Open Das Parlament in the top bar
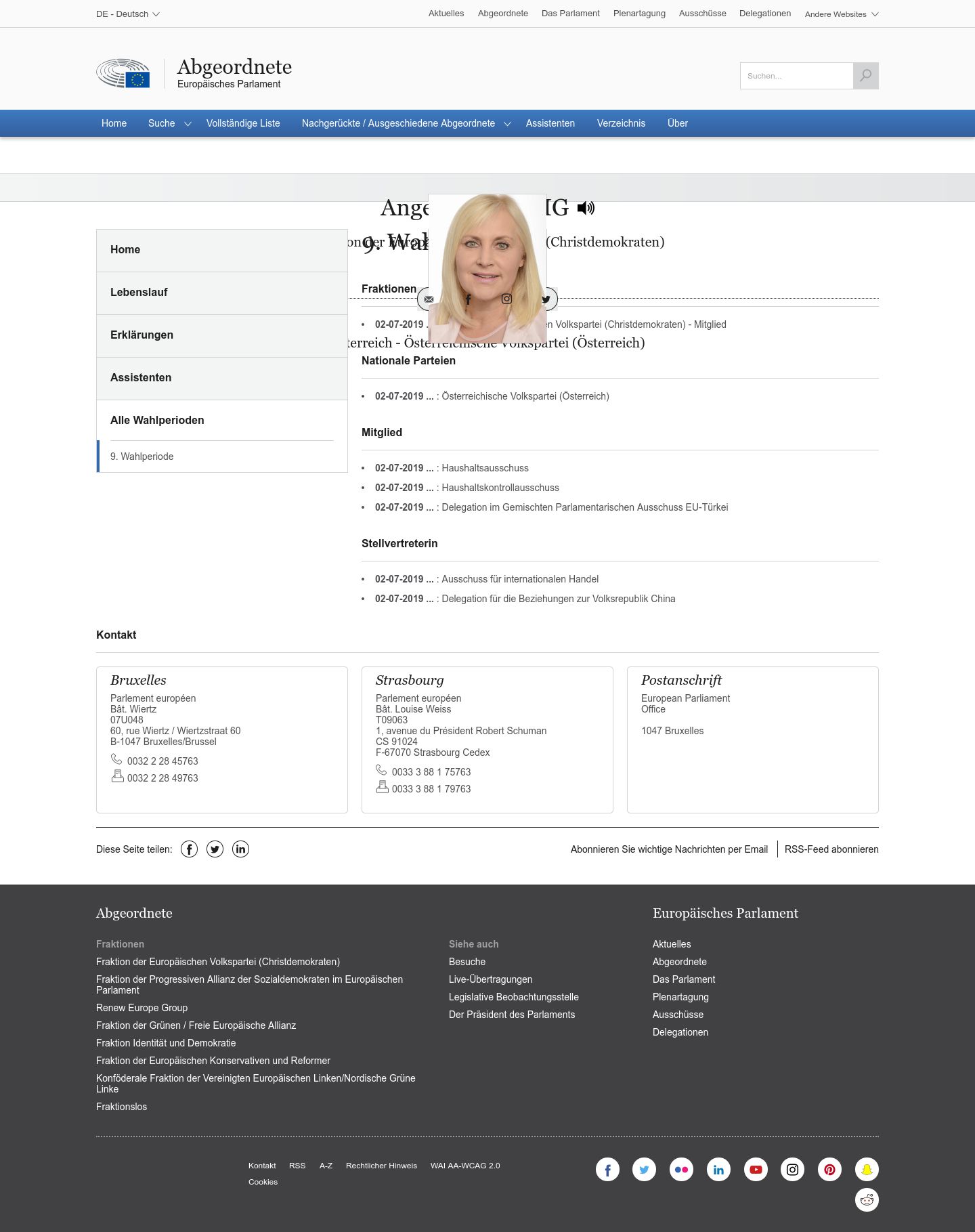 tap(571, 14)
